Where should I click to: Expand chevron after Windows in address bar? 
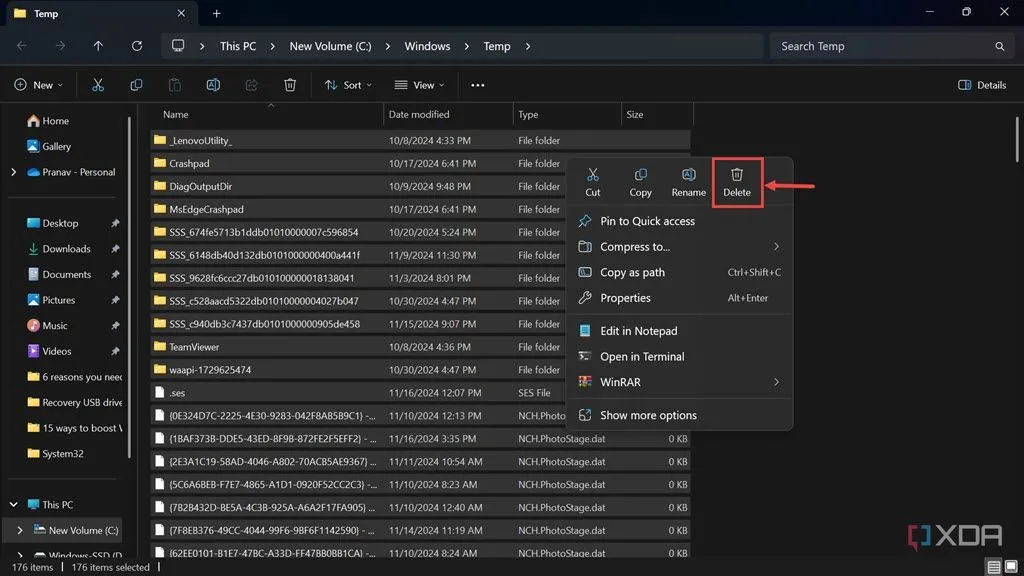466,46
